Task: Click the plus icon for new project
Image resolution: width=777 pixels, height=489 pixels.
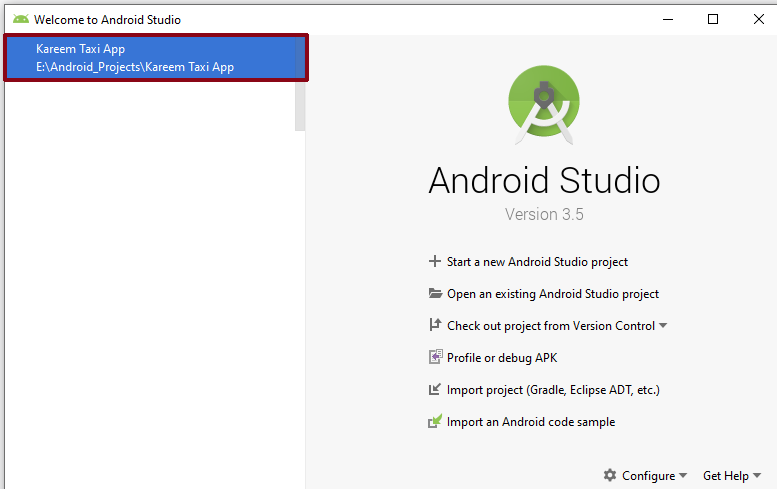Action: (x=434, y=262)
